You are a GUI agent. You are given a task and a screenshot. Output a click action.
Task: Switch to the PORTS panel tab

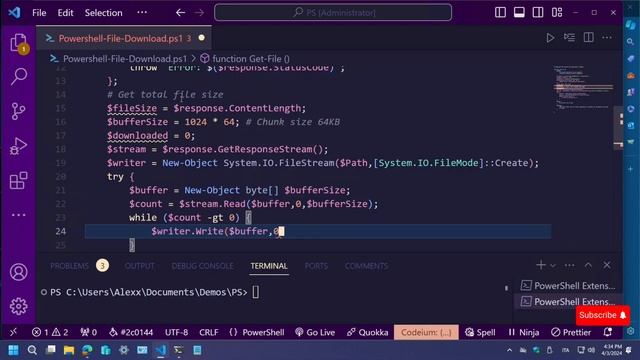(316, 266)
